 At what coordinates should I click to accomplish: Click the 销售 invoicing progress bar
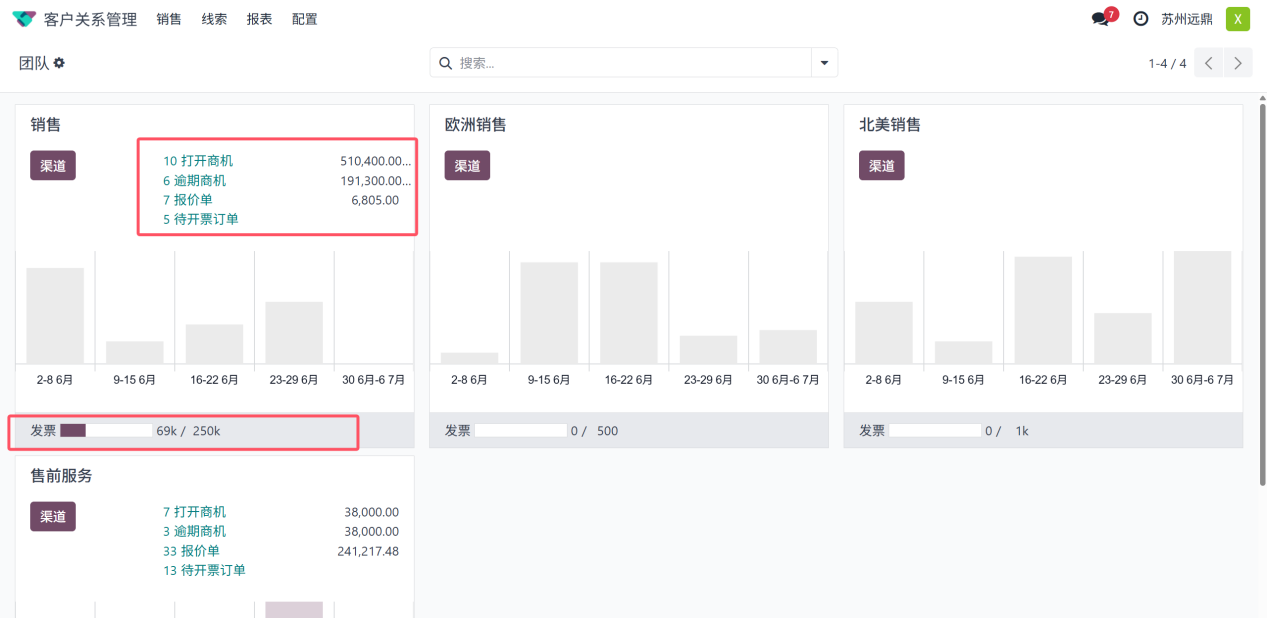tap(106, 431)
